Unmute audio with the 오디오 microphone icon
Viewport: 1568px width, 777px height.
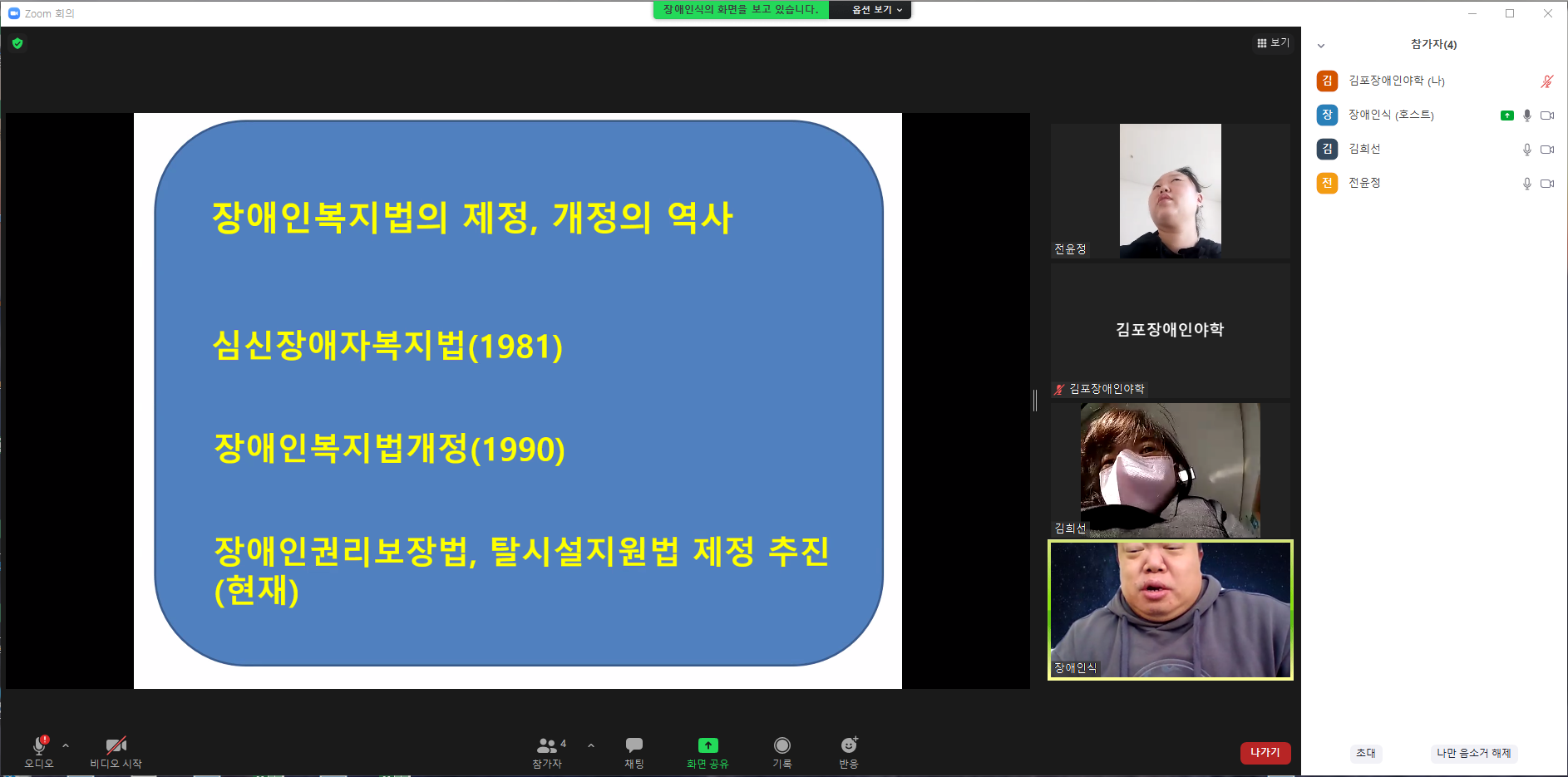(x=39, y=745)
